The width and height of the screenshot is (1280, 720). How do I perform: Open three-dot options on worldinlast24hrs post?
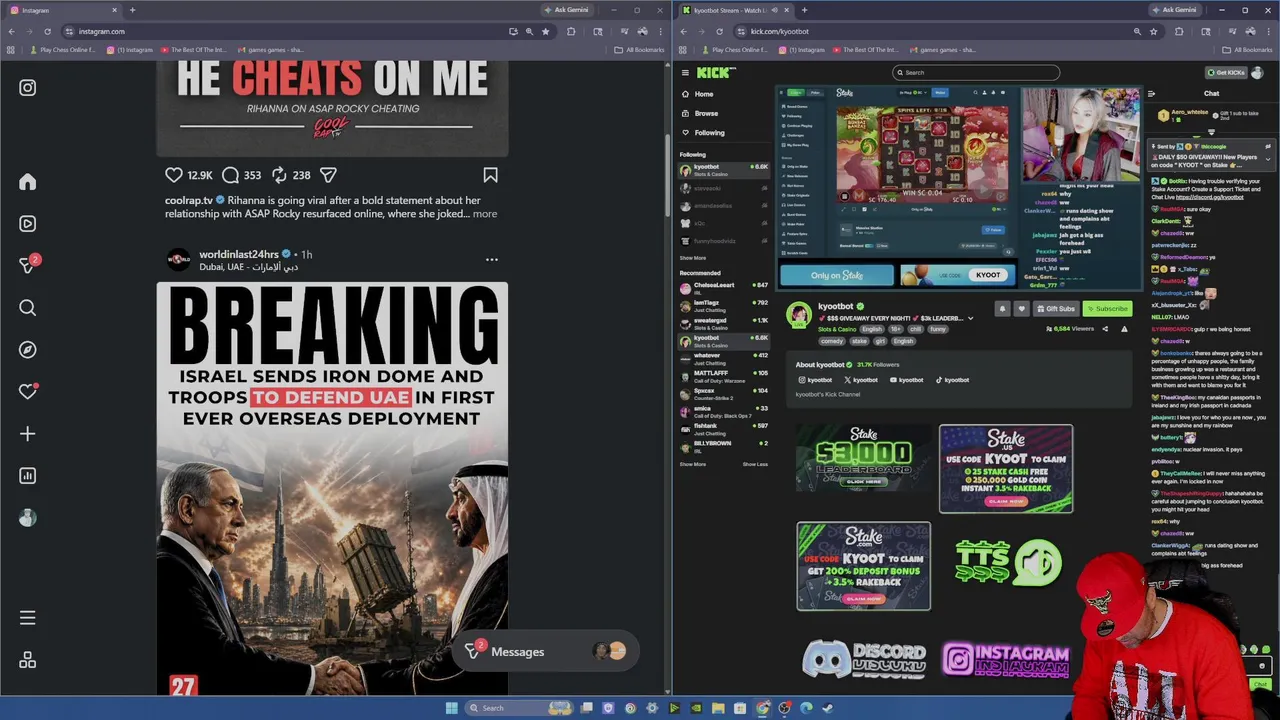[492, 260]
